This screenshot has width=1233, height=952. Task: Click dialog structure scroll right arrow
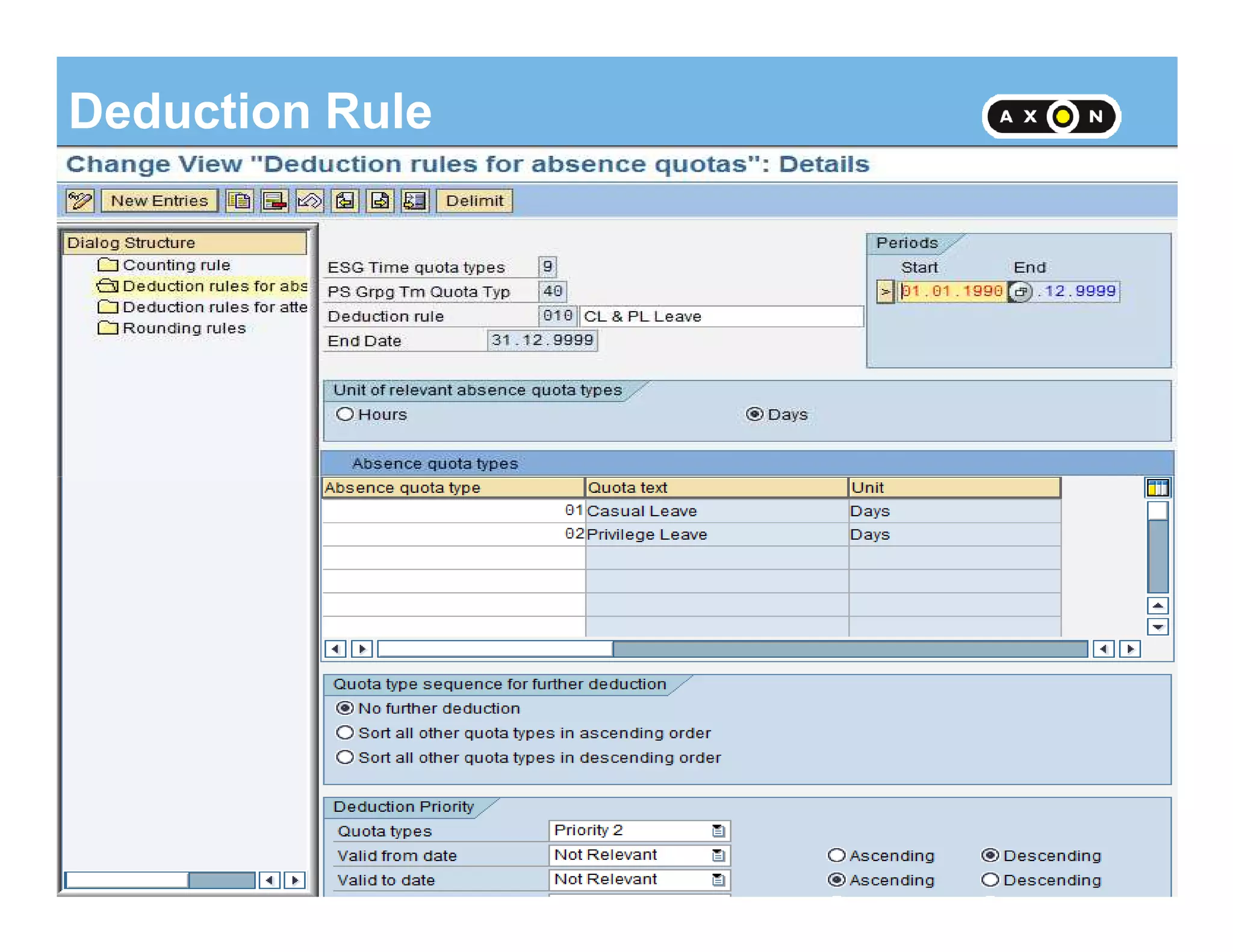pyautogui.click(x=295, y=880)
